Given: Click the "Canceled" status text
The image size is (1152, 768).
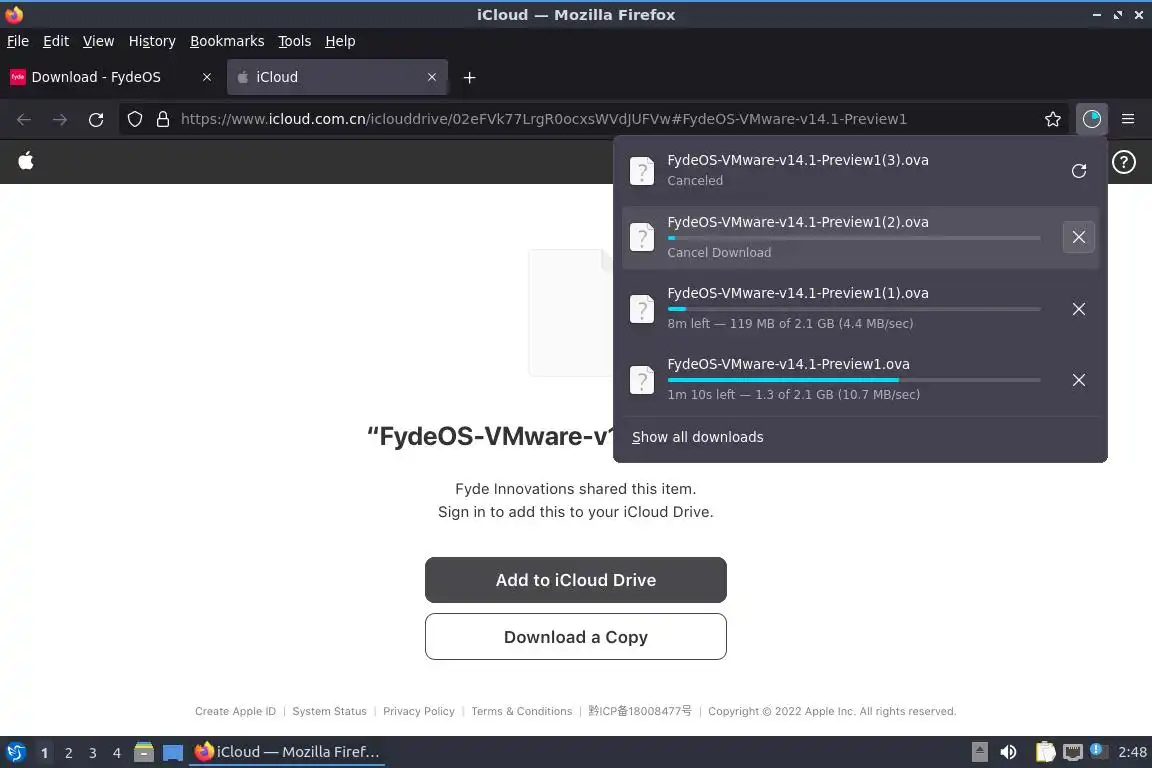Looking at the screenshot, I should pyautogui.click(x=695, y=181).
